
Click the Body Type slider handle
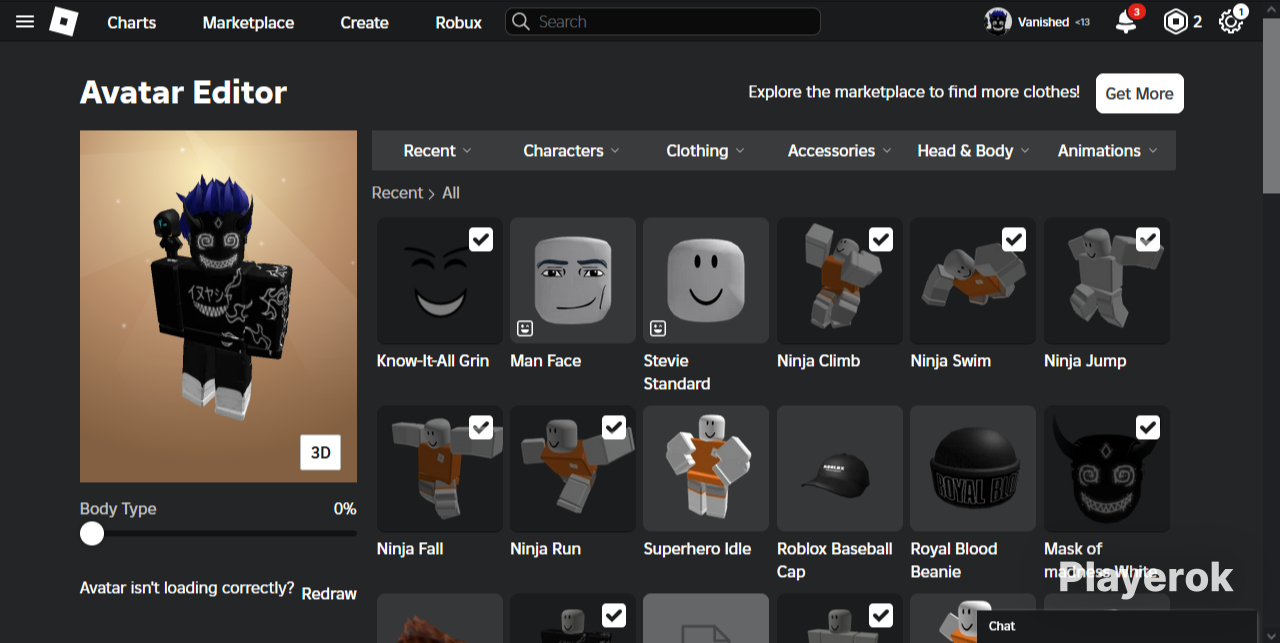coord(92,533)
